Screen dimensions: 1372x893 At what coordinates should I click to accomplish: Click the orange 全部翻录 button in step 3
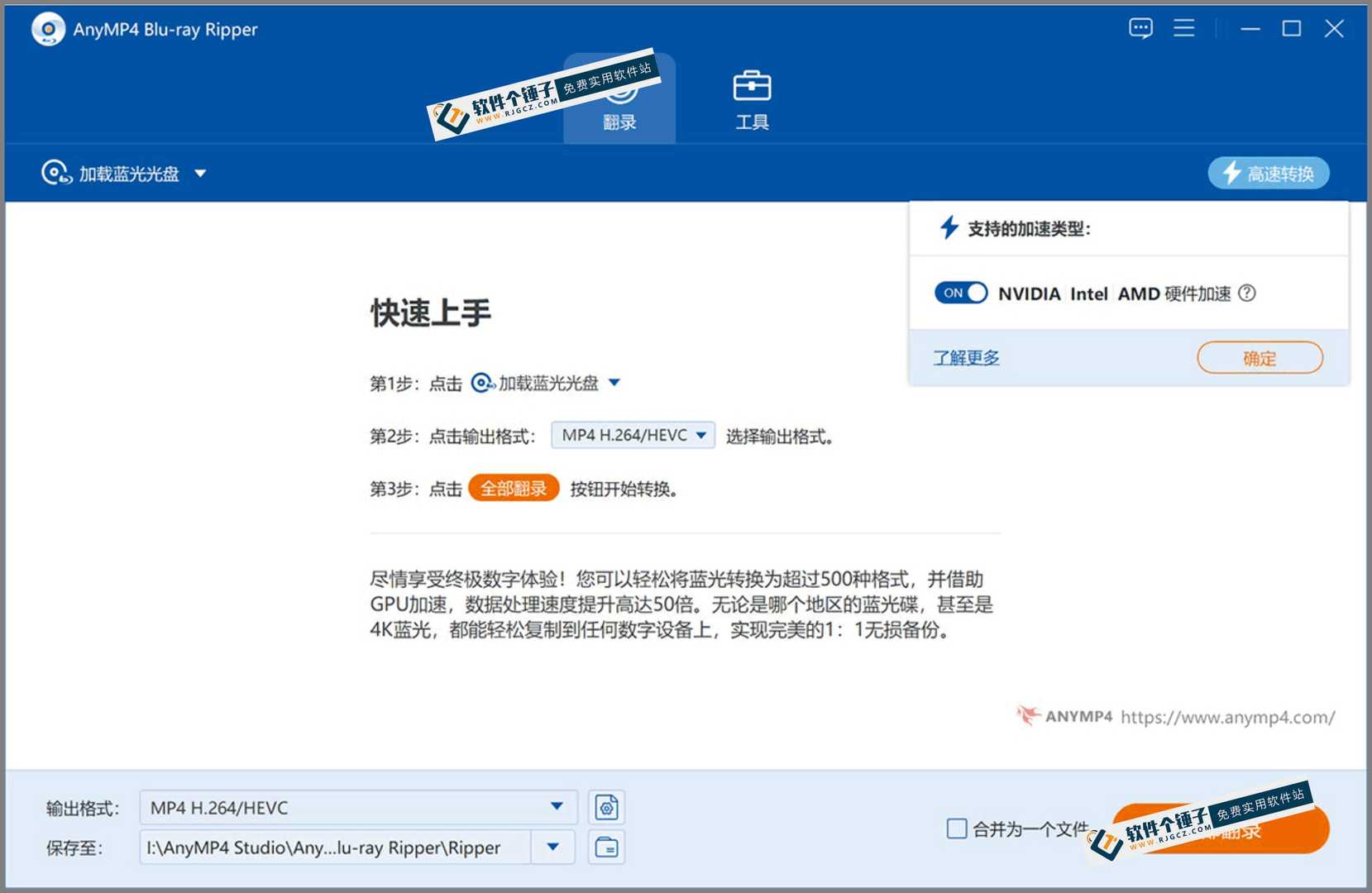(514, 489)
